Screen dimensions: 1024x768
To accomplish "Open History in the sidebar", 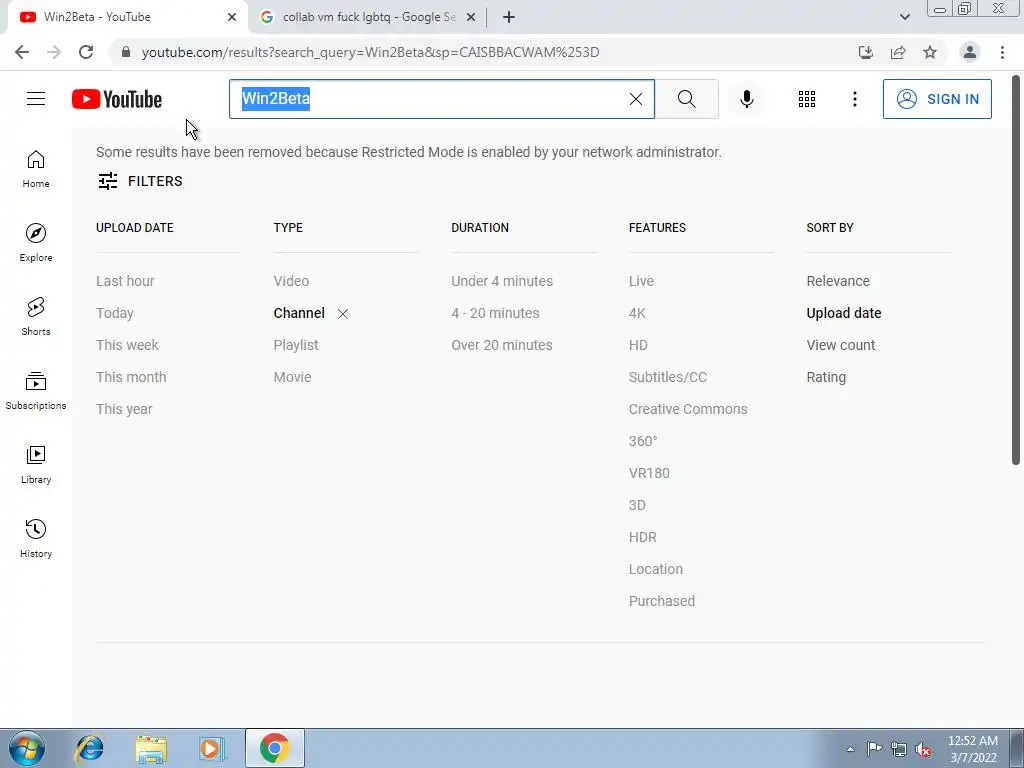I will point(36,539).
